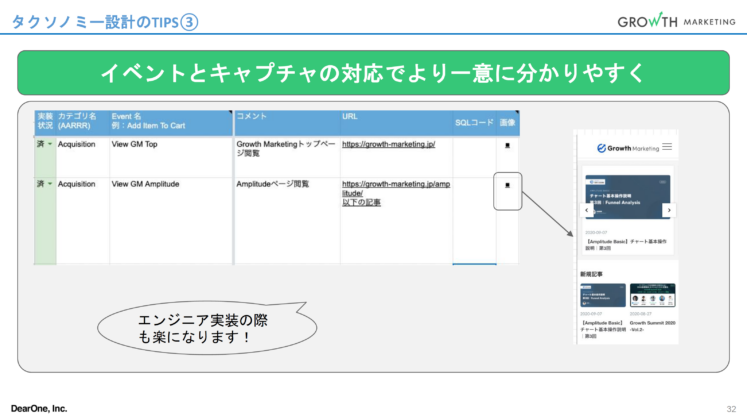Select the SQLコード column header
Screen dimensions: 747x420
pyautogui.click(x=474, y=123)
